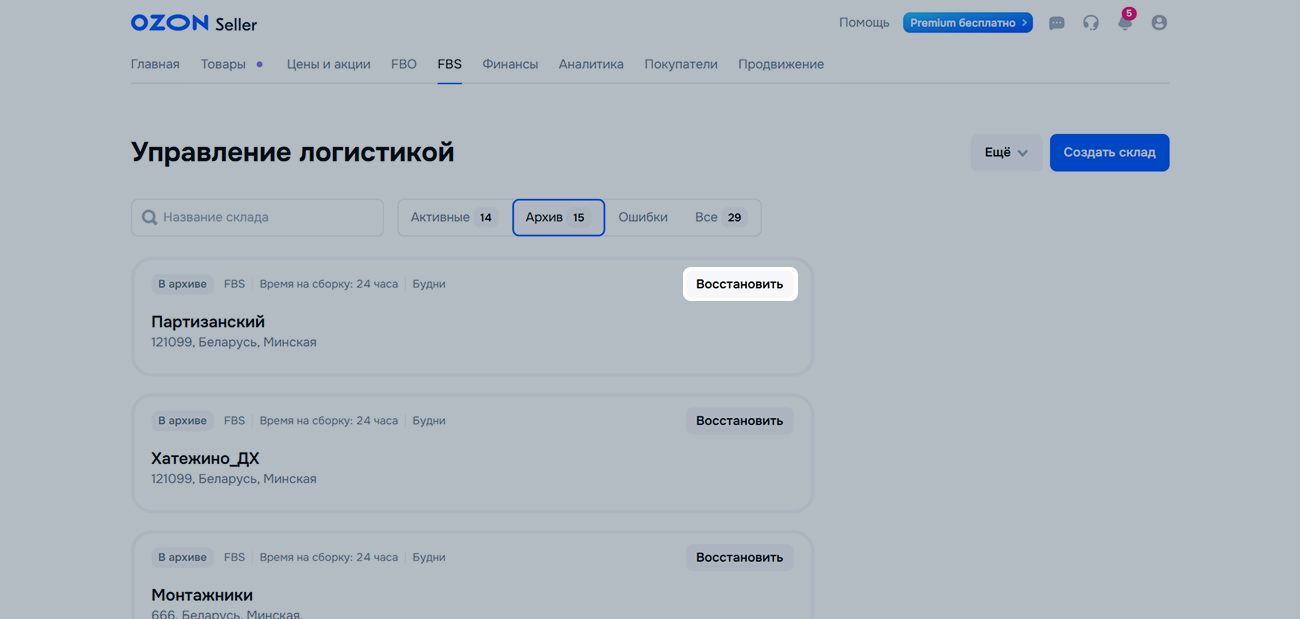Restore the Партизанский warehouse

click(739, 284)
